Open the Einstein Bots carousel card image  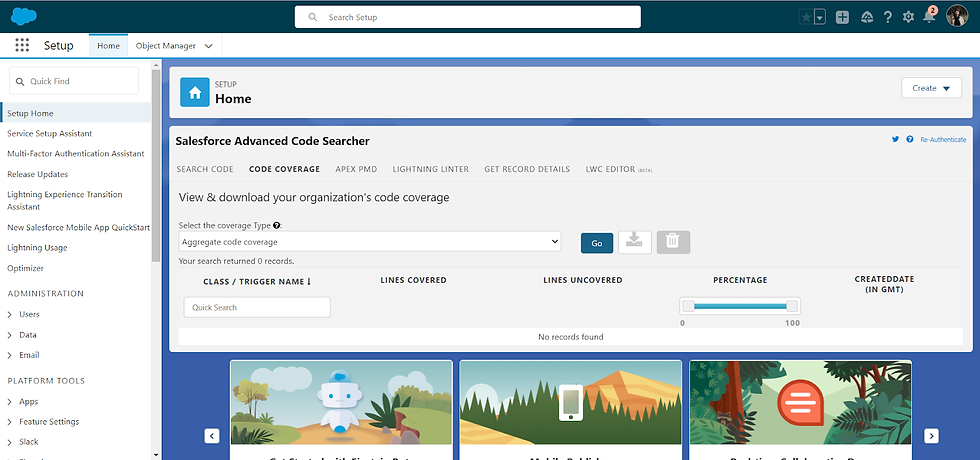pos(341,403)
